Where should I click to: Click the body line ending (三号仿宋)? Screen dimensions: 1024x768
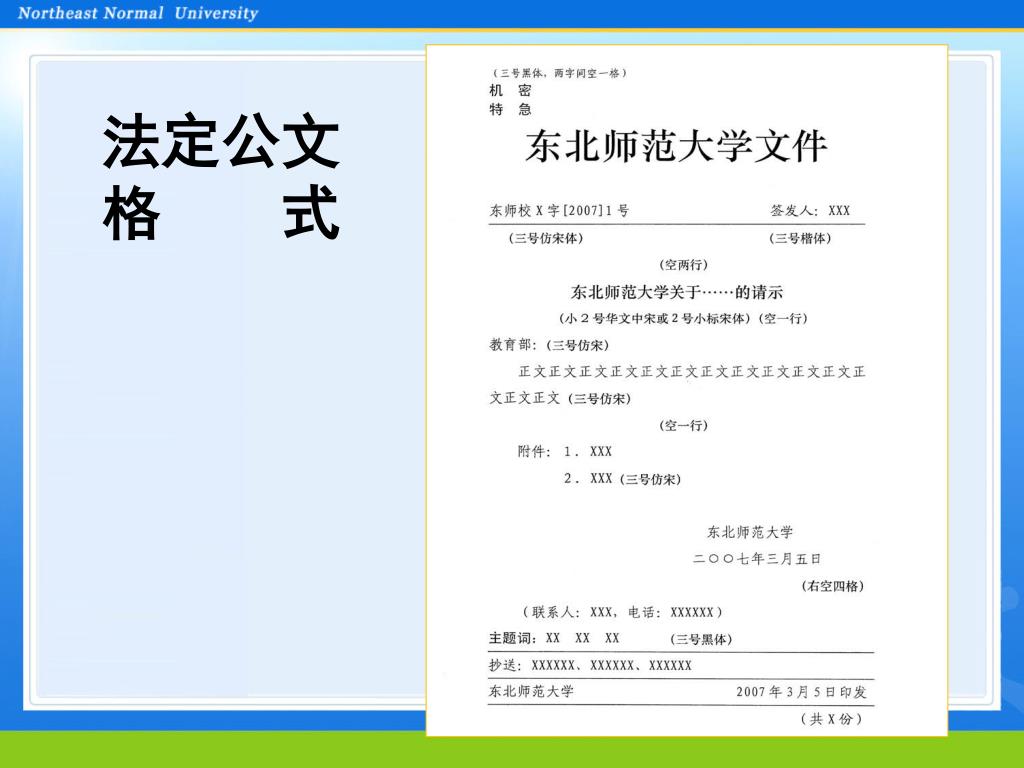tap(560, 398)
